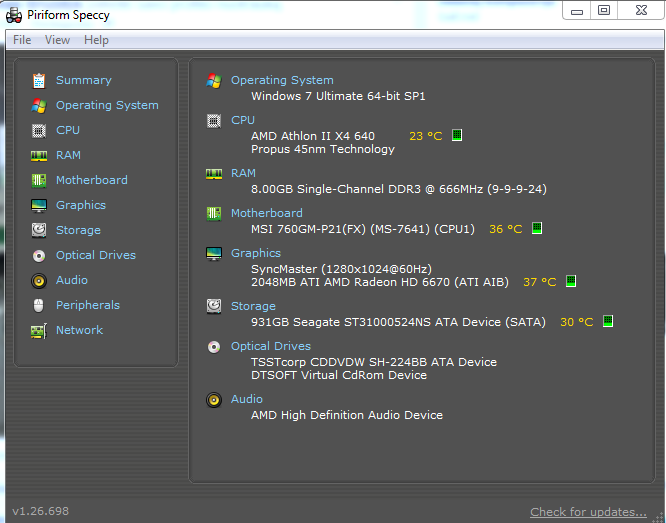Click the CPU chip icon in the sidebar

click(x=39, y=130)
